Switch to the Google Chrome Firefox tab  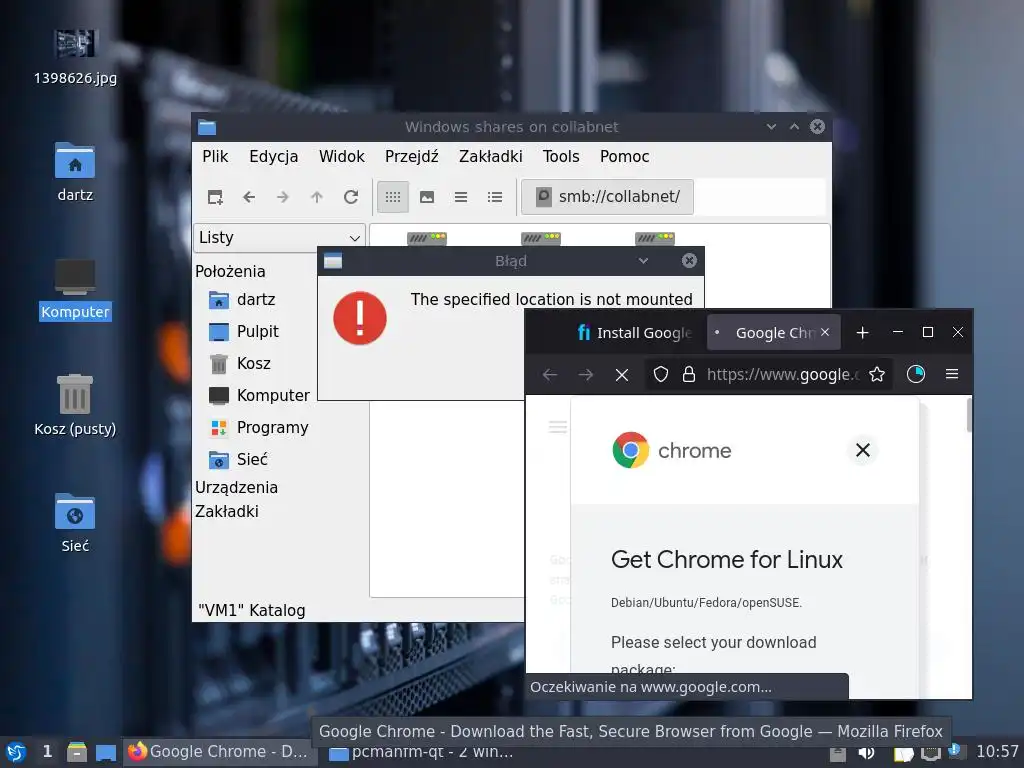(x=773, y=333)
